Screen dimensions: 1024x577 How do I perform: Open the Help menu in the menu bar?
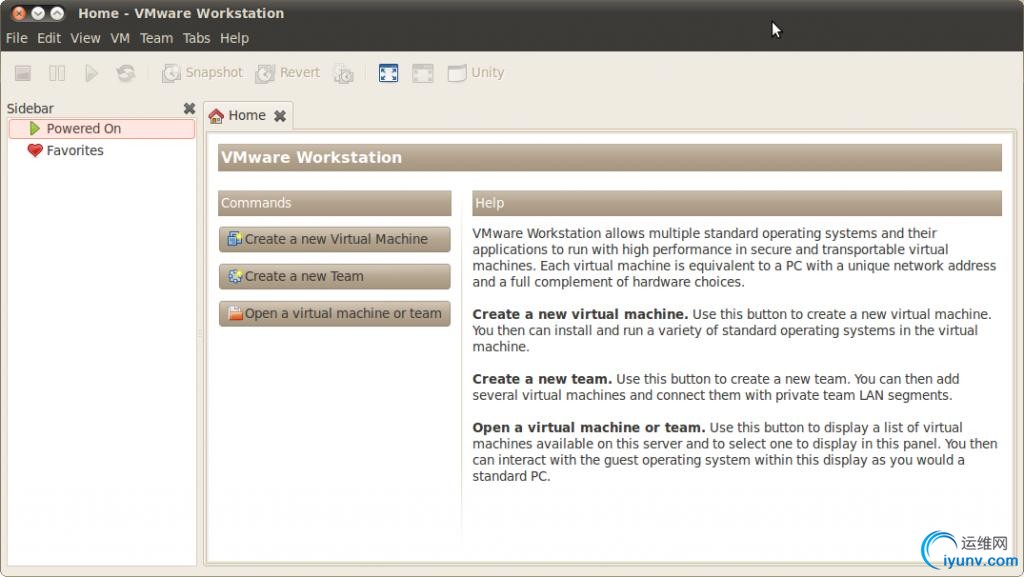coord(234,38)
